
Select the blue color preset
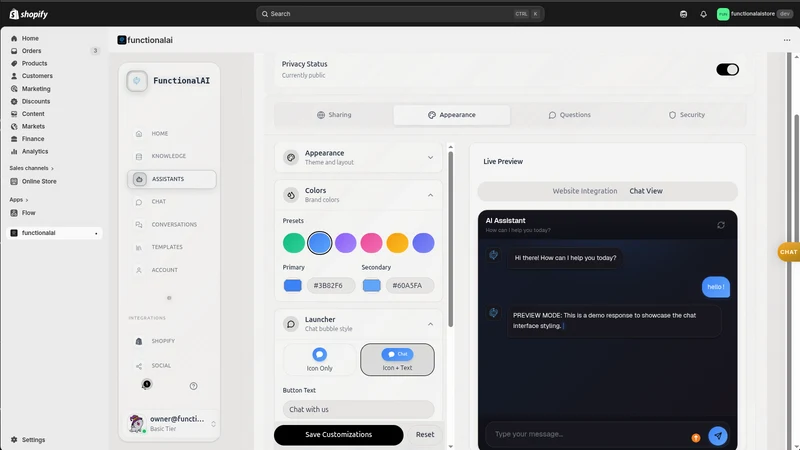click(x=320, y=243)
